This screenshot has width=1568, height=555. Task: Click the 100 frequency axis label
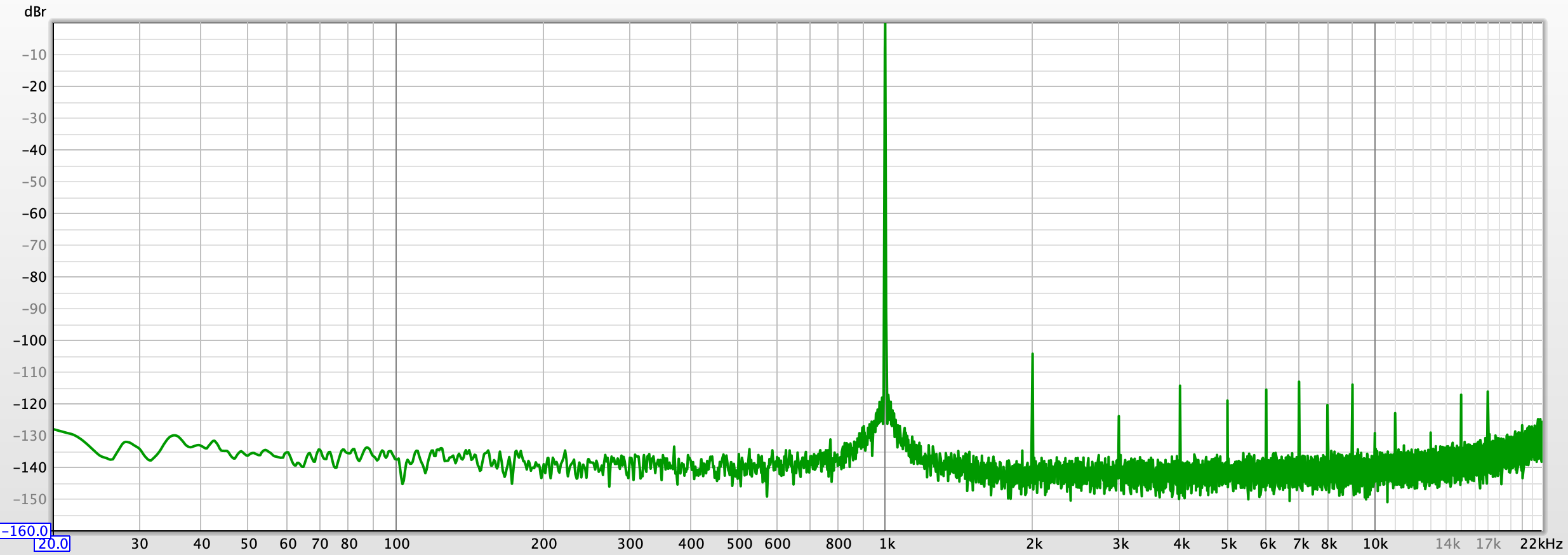(397, 544)
